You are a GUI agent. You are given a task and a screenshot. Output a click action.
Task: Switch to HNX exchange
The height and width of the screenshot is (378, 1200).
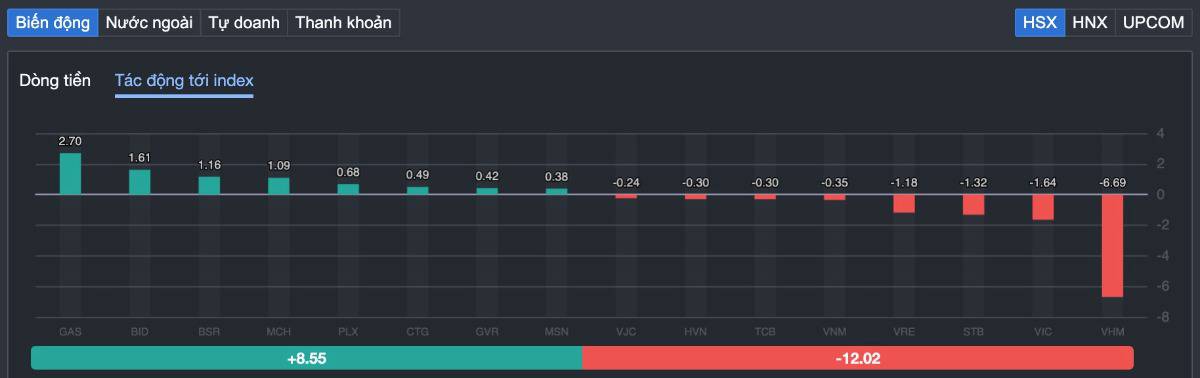[x=1089, y=22]
